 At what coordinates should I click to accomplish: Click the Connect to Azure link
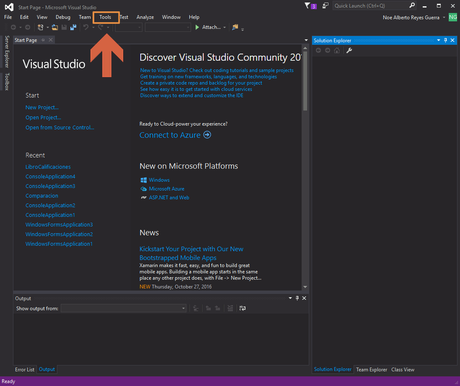tap(170, 135)
